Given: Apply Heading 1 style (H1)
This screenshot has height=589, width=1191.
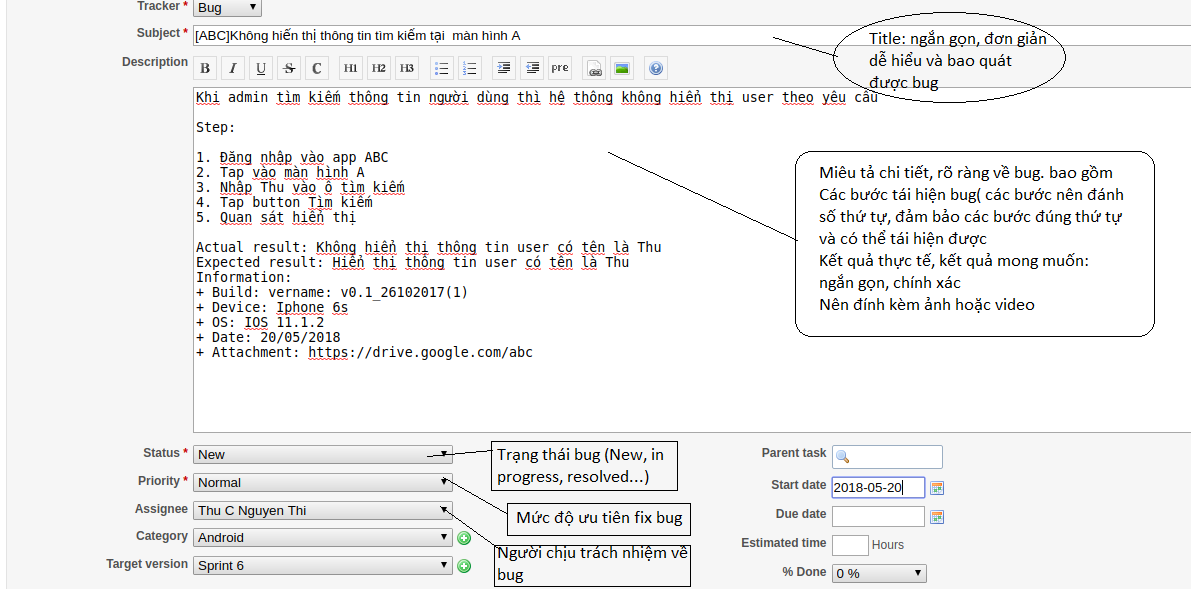Looking at the screenshot, I should pyautogui.click(x=350, y=68).
